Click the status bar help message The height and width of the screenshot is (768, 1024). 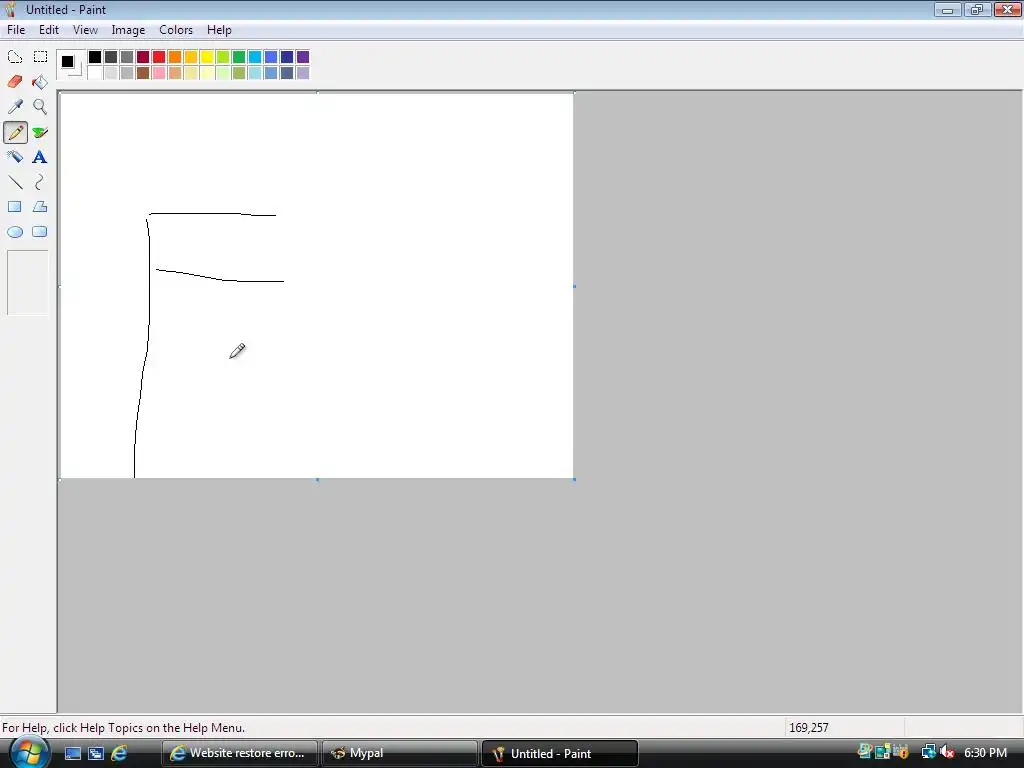click(123, 728)
